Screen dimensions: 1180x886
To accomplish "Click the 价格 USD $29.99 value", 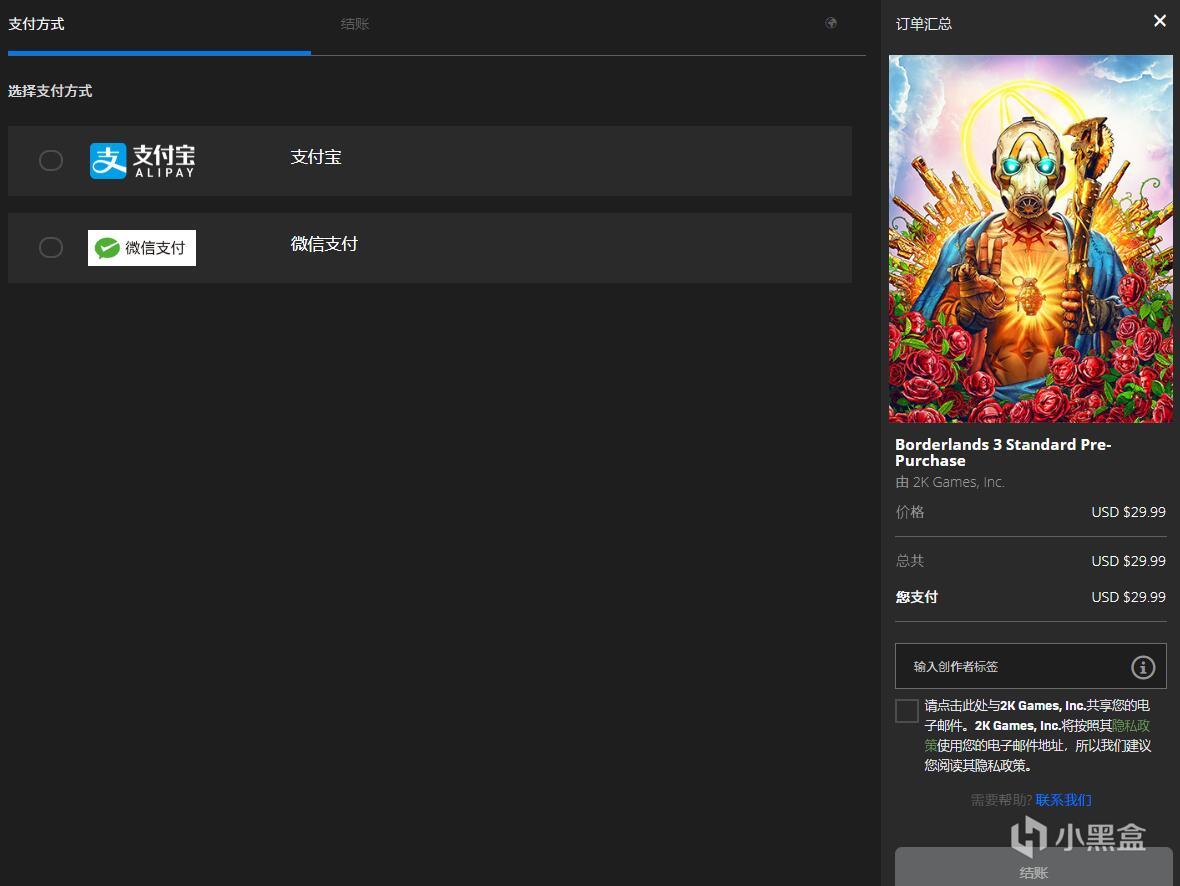I will point(1128,512).
